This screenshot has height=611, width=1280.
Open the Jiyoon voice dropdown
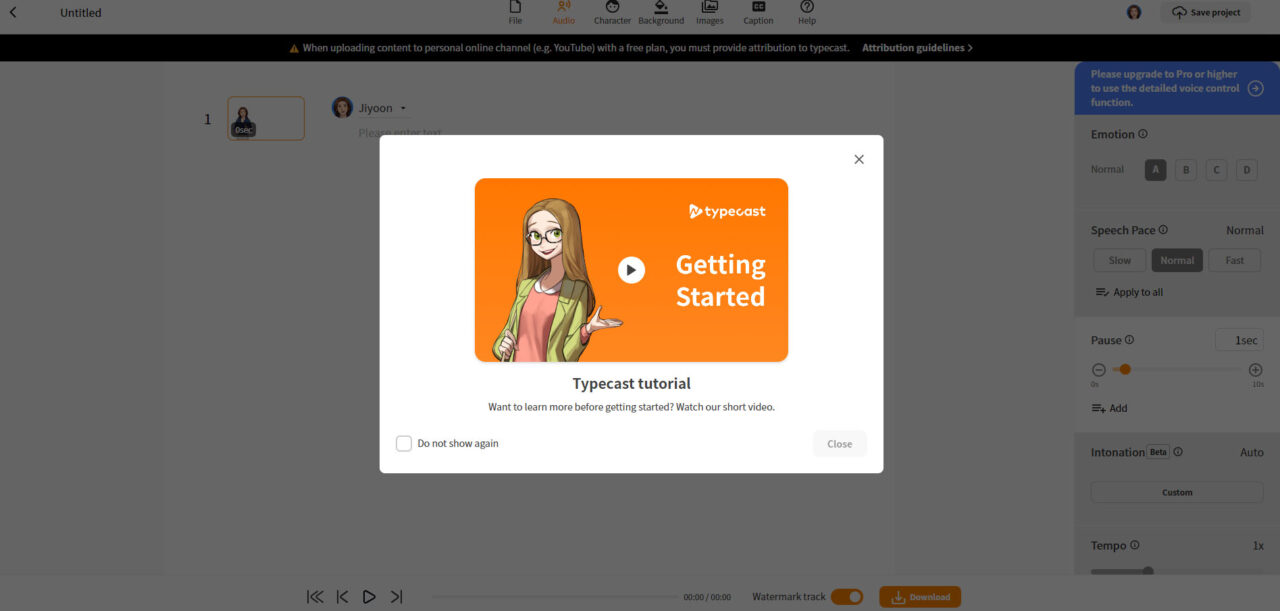(403, 107)
